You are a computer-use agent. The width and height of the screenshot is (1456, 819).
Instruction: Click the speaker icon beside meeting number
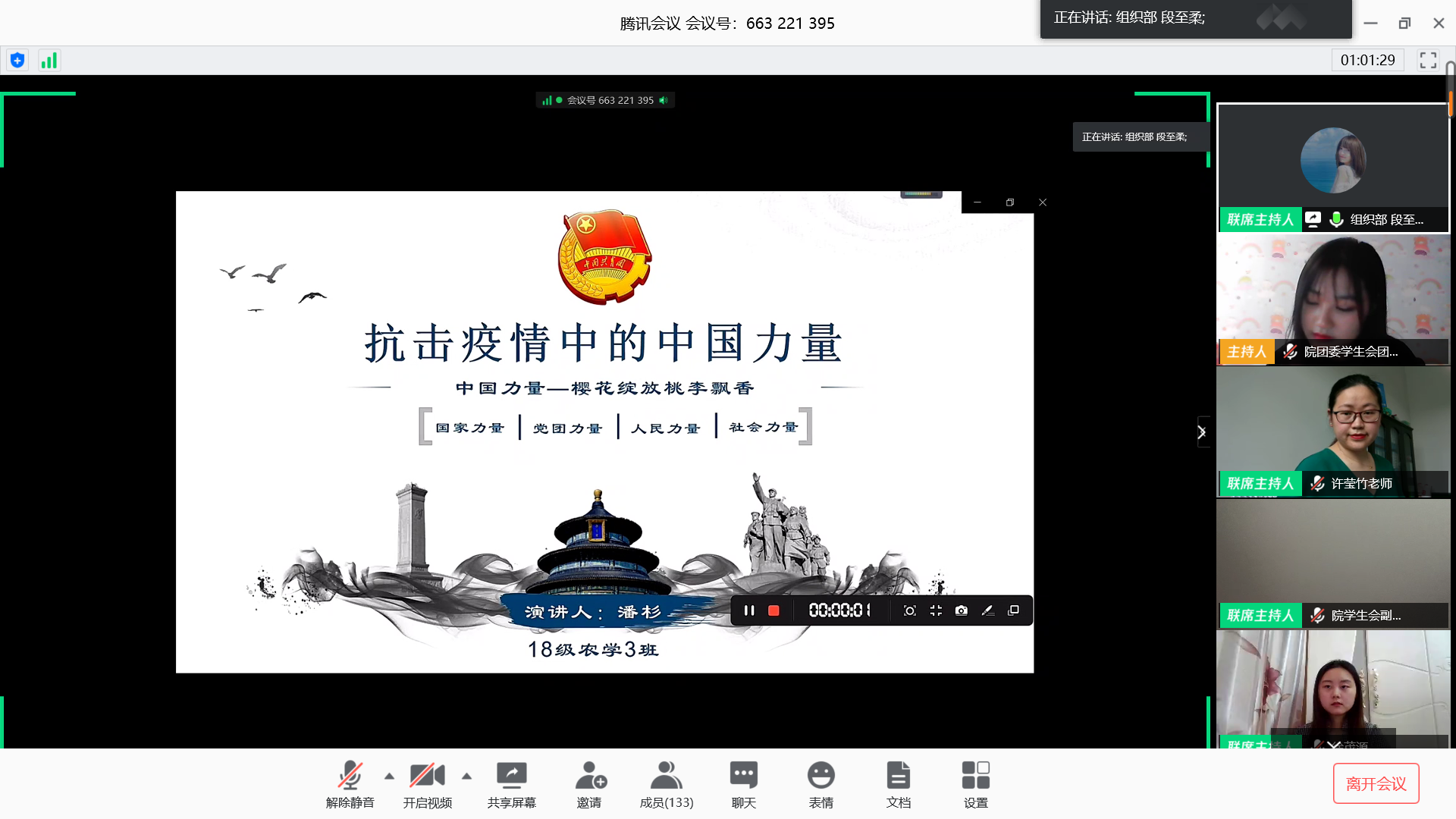click(664, 99)
